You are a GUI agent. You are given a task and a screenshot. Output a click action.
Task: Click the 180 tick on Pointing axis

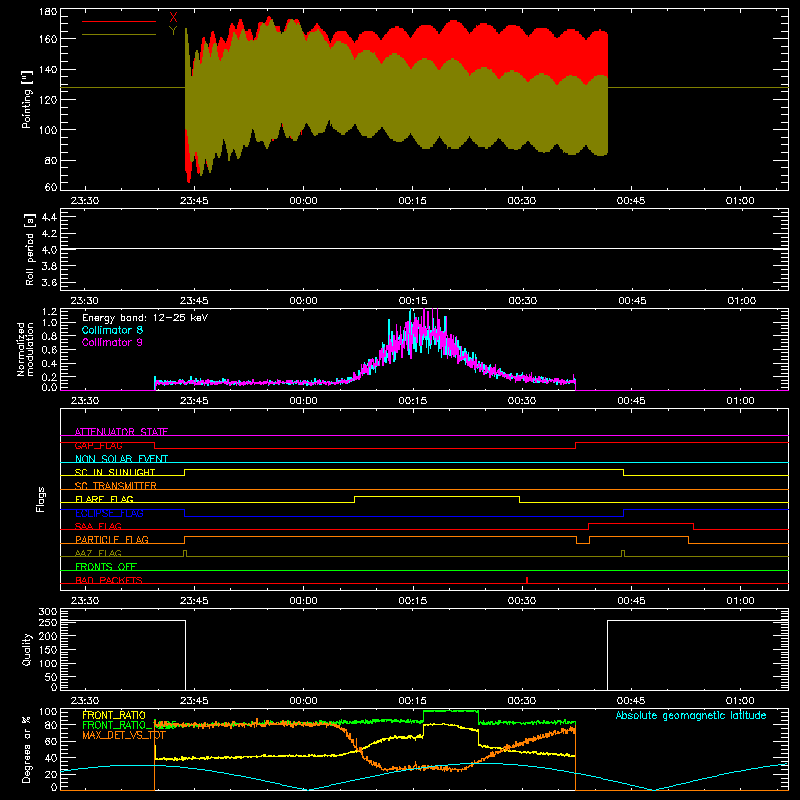point(48,12)
